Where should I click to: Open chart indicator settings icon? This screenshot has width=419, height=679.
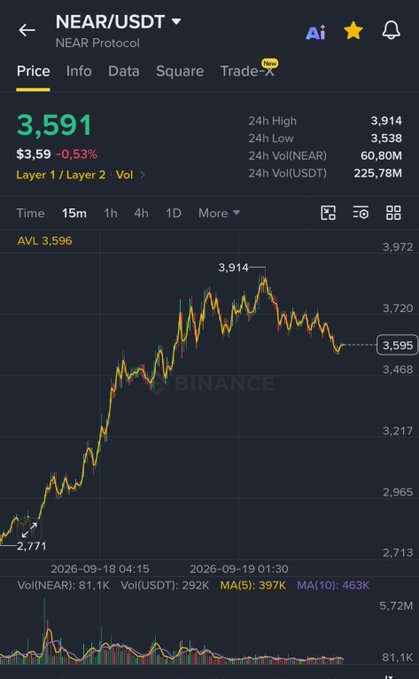361,213
